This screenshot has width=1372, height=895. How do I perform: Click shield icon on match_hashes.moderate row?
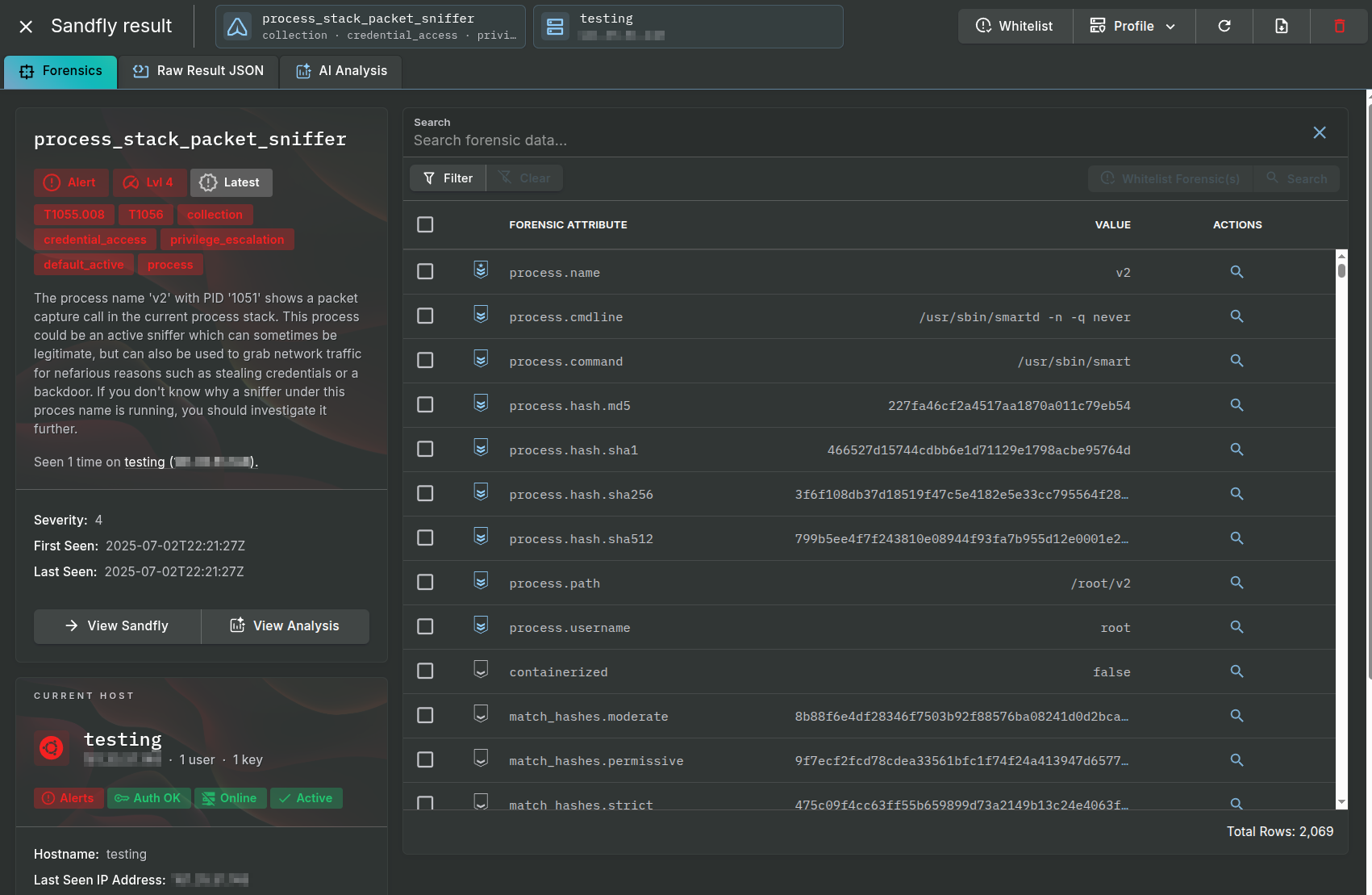481,714
